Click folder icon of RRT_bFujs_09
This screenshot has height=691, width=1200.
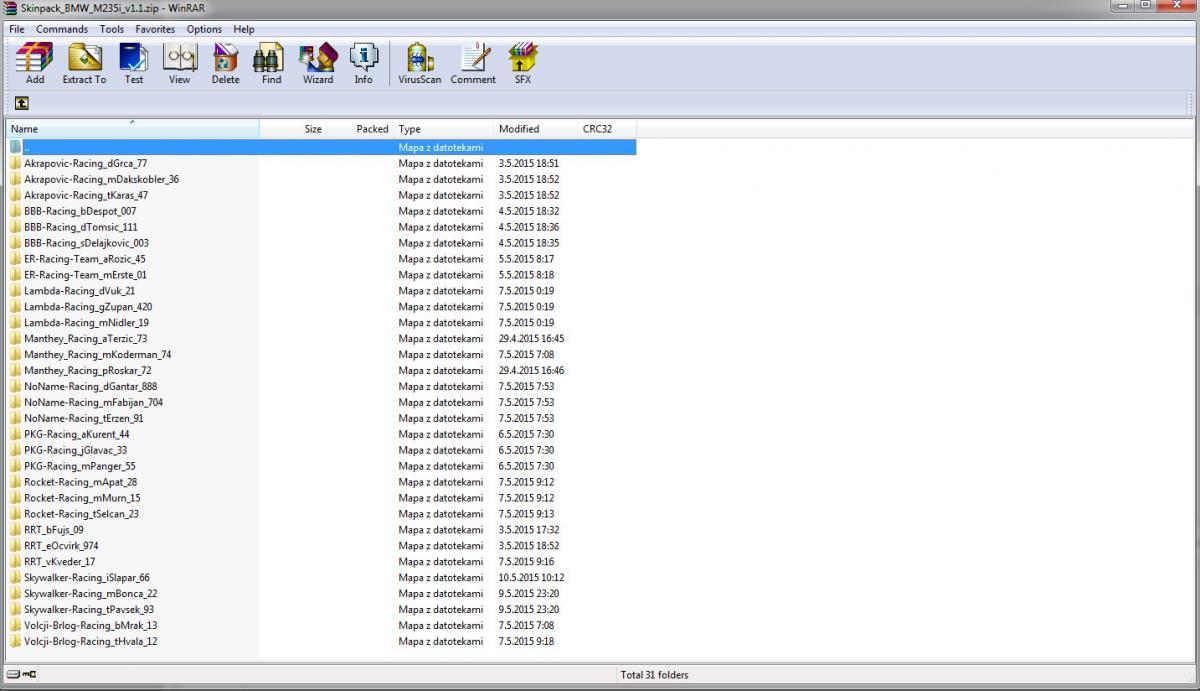[15, 530]
